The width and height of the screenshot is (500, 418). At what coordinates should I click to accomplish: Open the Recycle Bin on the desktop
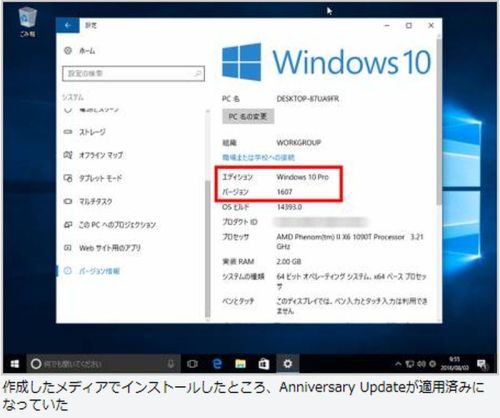pyautogui.click(x=27, y=21)
